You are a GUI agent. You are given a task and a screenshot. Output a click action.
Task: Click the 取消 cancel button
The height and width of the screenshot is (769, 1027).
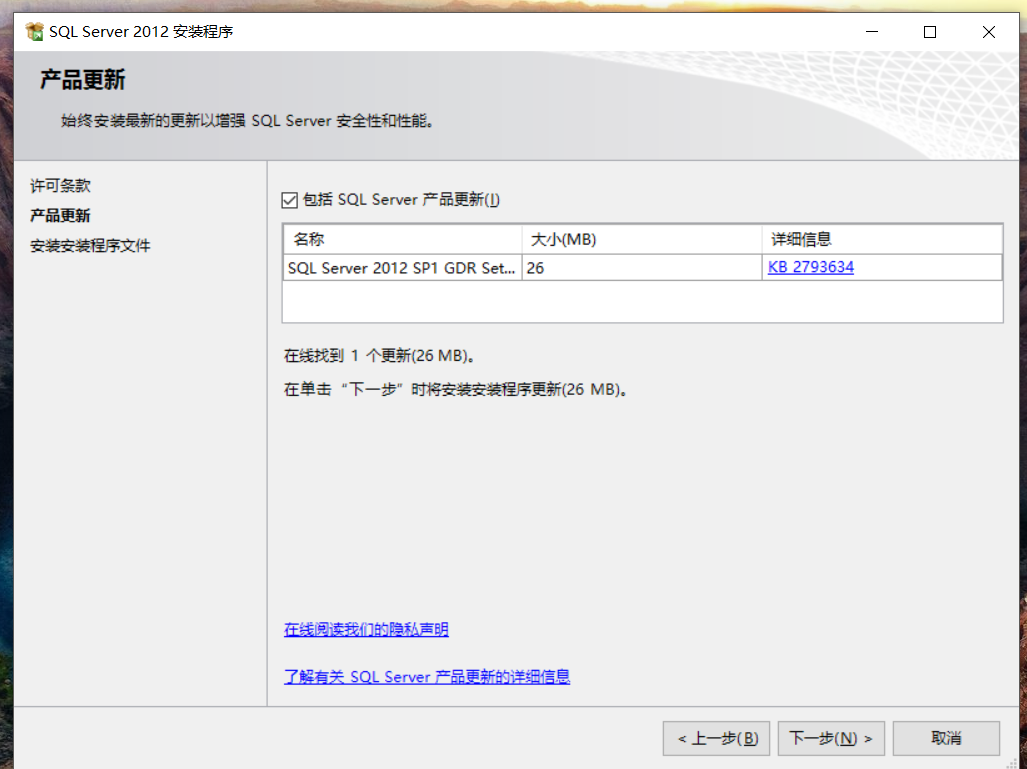point(946,738)
